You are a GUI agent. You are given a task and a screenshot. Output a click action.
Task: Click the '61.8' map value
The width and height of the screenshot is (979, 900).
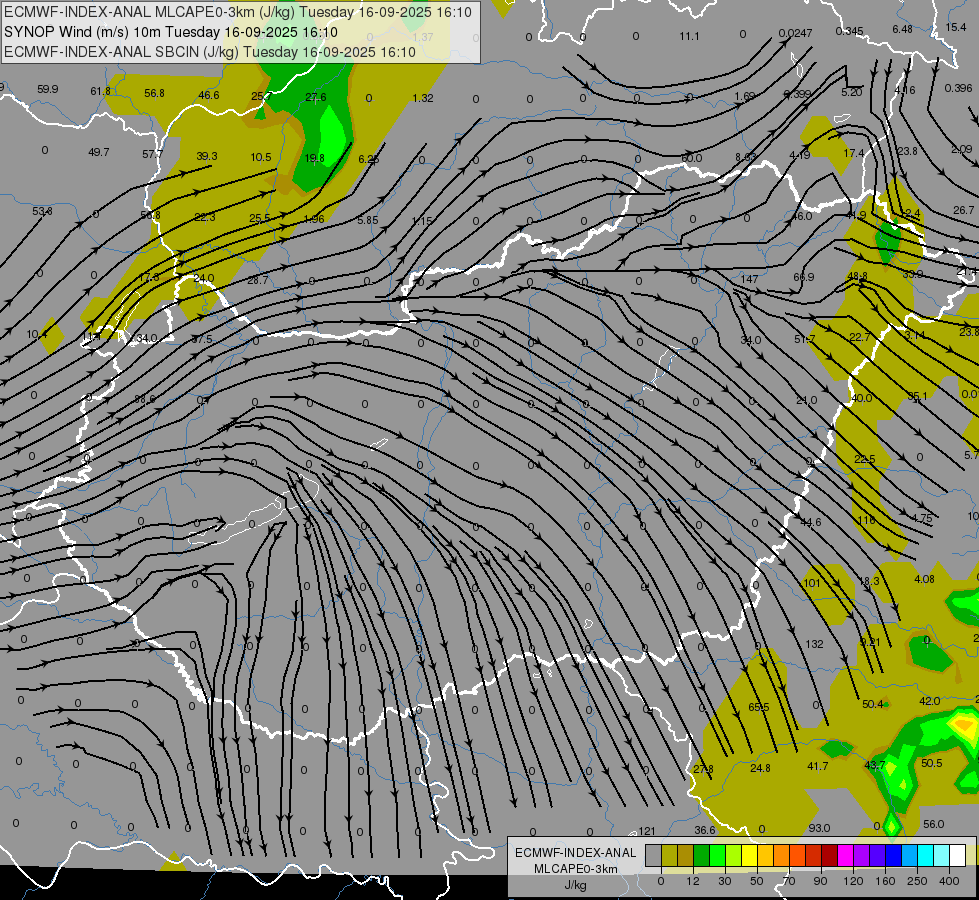[x=101, y=92]
